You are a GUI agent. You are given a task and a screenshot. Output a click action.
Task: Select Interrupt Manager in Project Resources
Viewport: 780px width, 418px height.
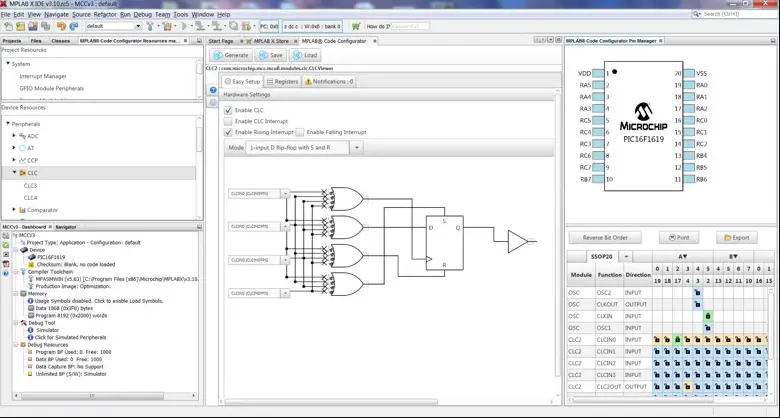(43, 76)
